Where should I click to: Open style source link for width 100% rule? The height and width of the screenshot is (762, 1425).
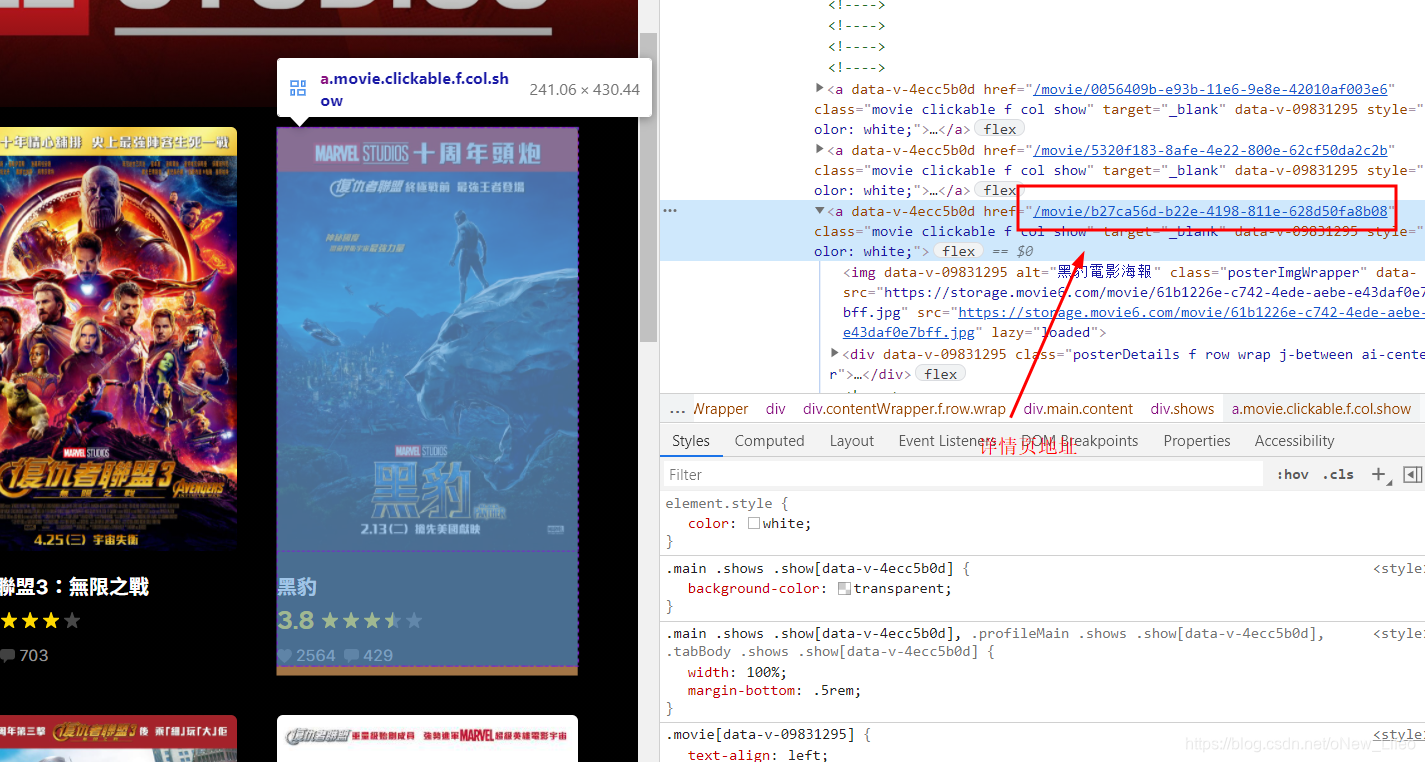[x=1398, y=633]
